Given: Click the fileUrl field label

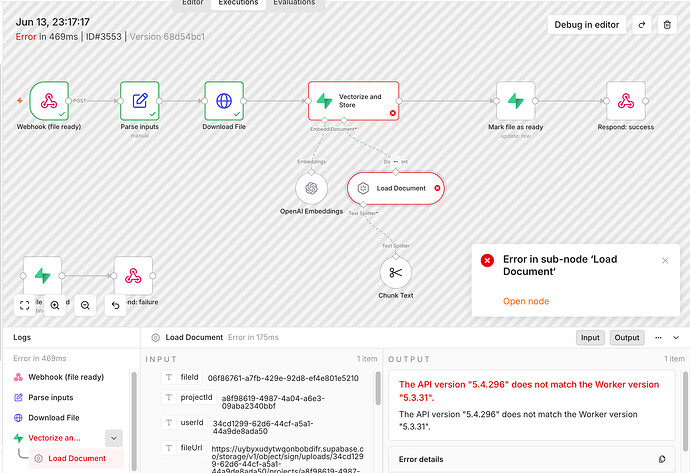Looking at the screenshot, I should point(191,447).
